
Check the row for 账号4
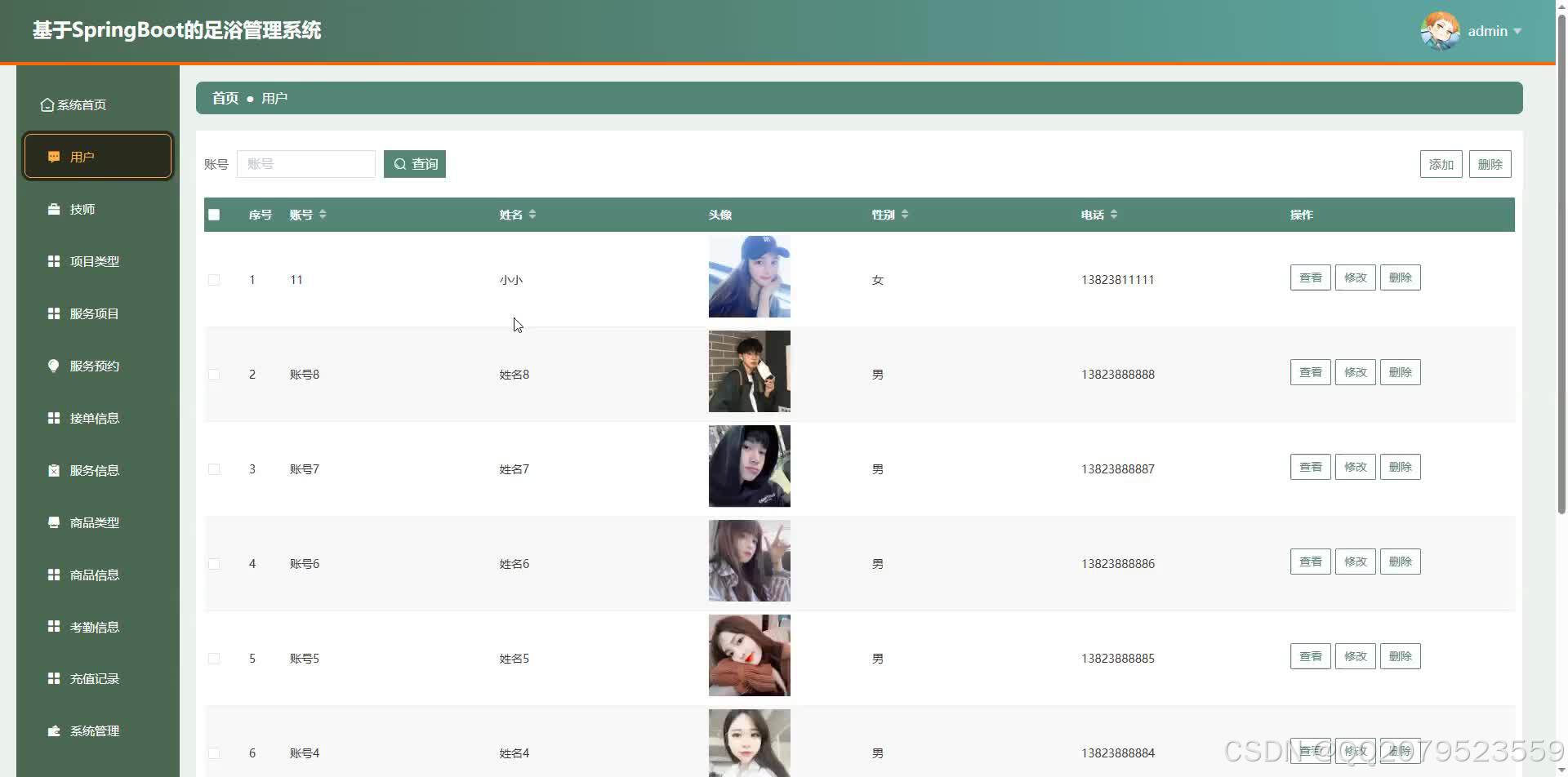(x=214, y=753)
